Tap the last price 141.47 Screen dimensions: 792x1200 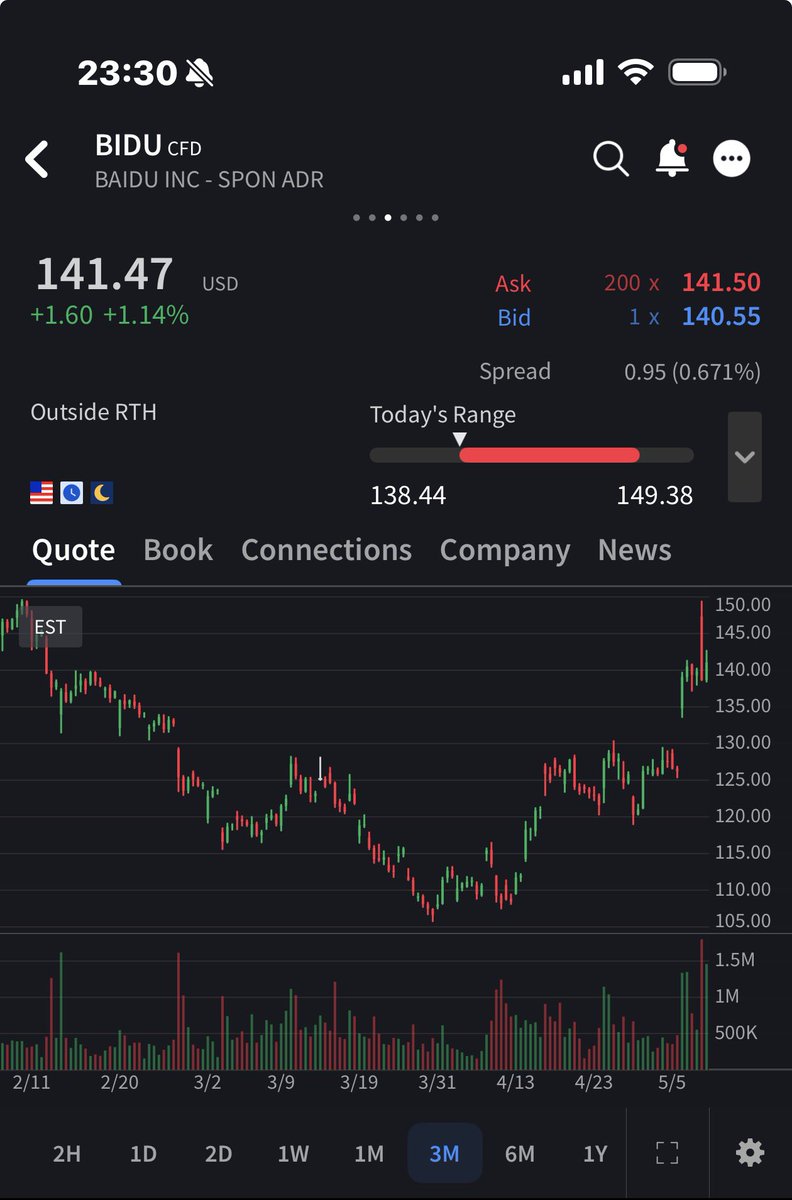105,274
